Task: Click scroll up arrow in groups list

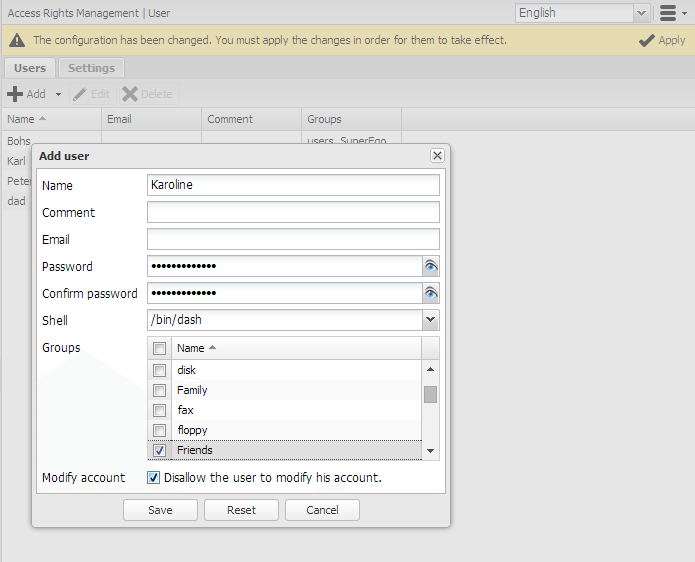Action: [x=430, y=369]
